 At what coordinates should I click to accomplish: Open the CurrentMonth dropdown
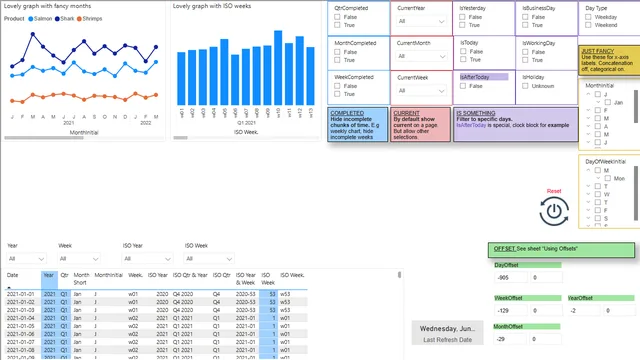click(x=421, y=56)
